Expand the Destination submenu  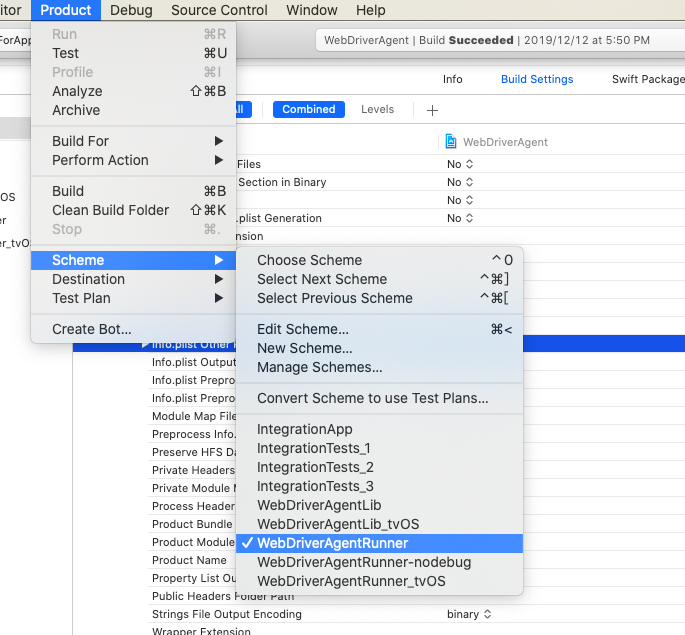(x=134, y=279)
